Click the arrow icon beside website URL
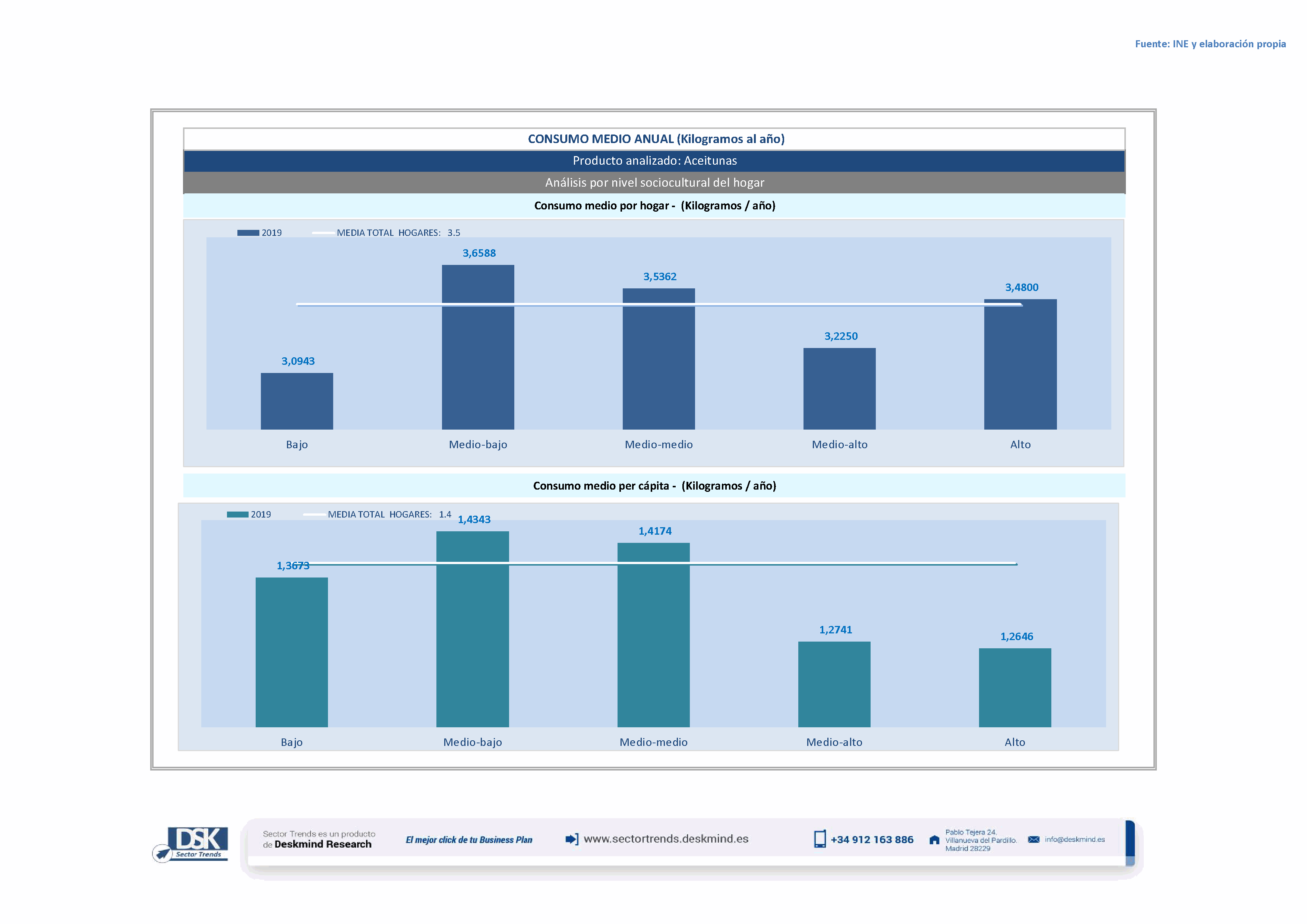Image resolution: width=1307 pixels, height=924 pixels. (572, 839)
